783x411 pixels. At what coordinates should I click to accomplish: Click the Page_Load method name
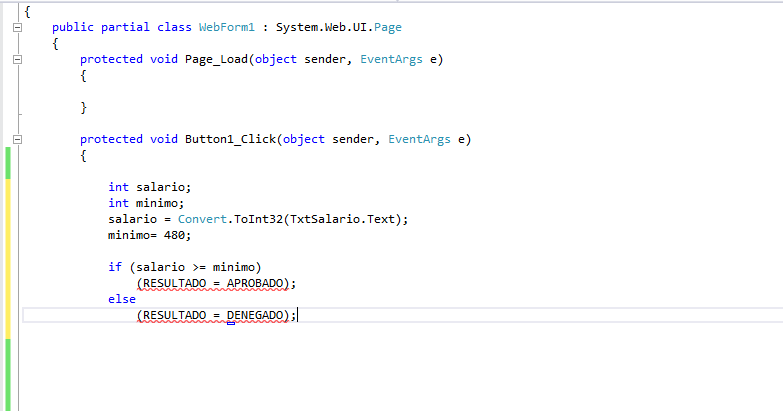[216, 59]
